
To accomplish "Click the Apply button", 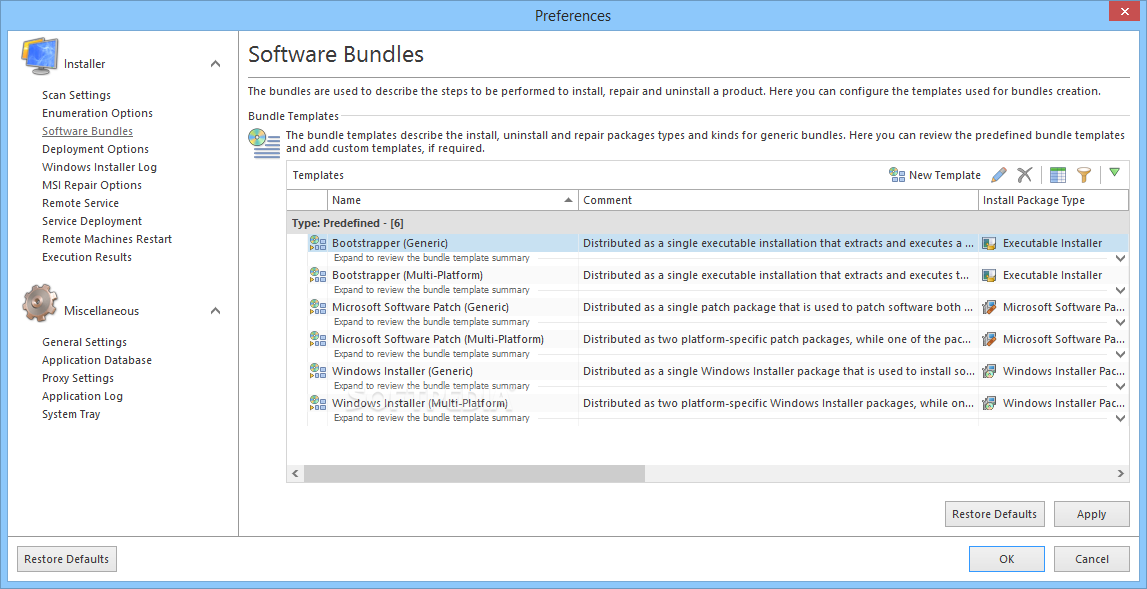I will point(1091,514).
